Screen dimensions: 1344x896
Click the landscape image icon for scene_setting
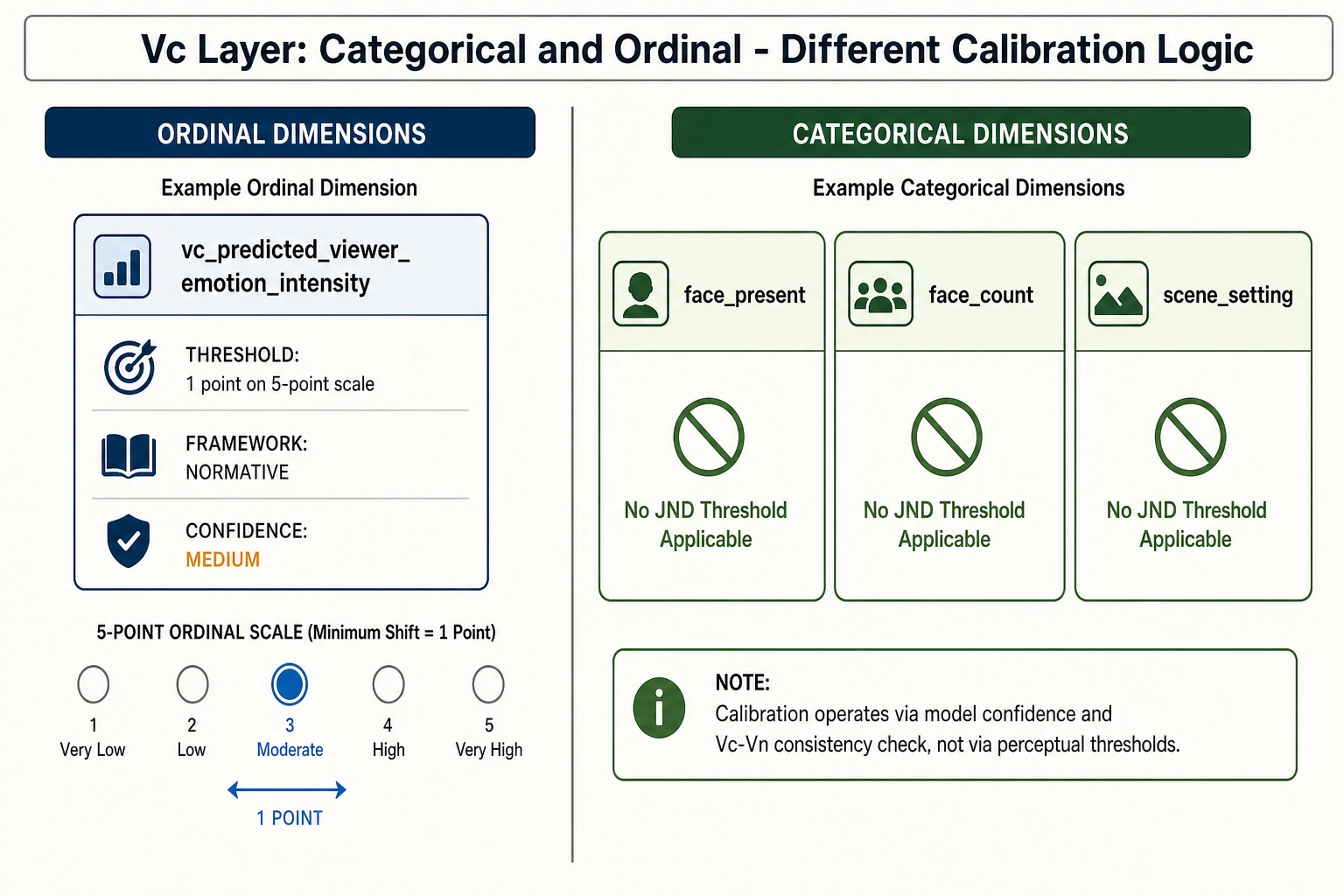[1118, 294]
